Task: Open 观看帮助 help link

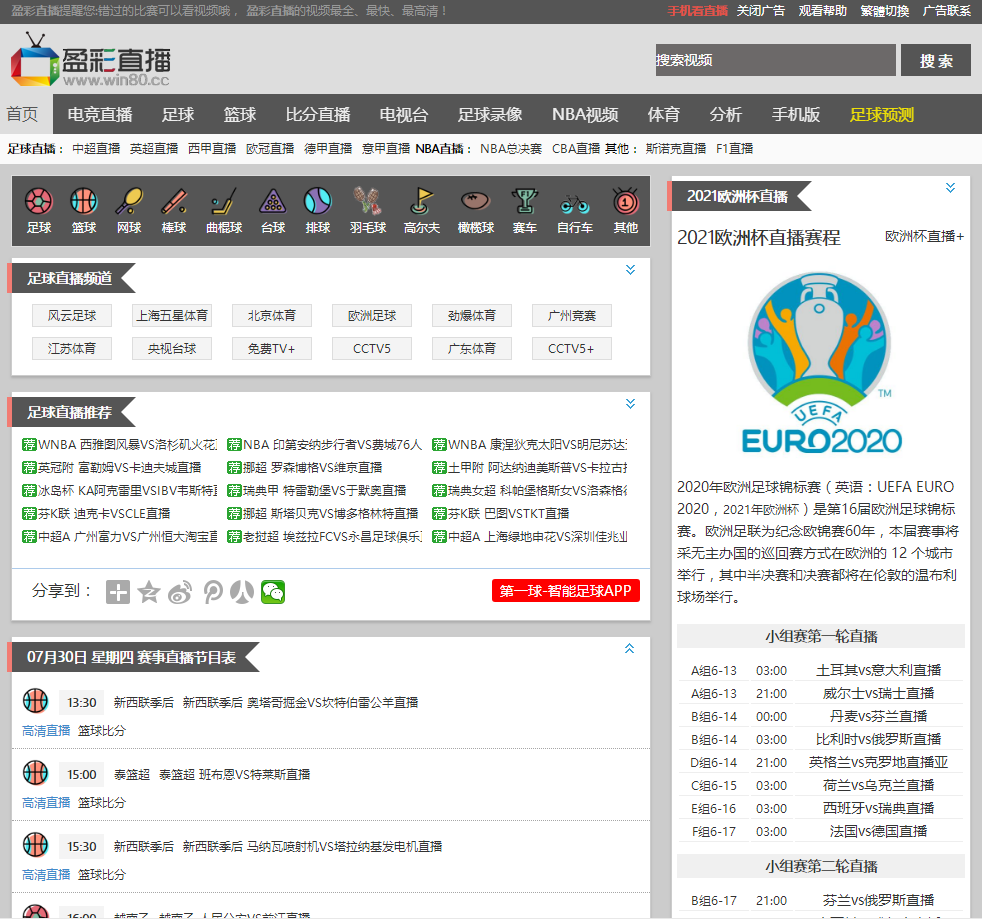Action: pyautogui.click(x=822, y=11)
